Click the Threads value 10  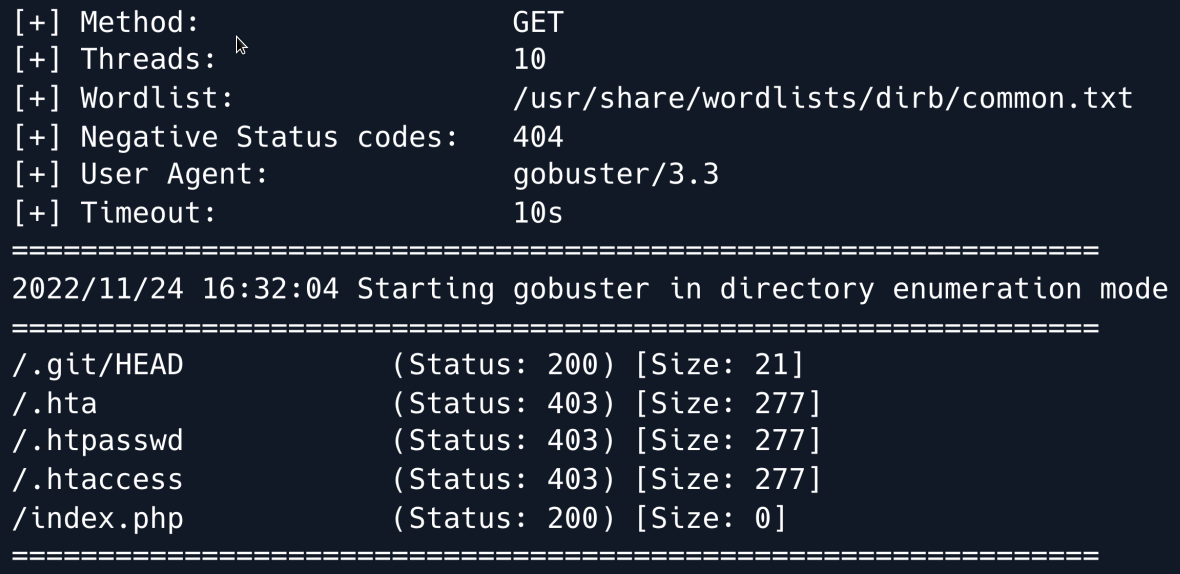[530, 60]
